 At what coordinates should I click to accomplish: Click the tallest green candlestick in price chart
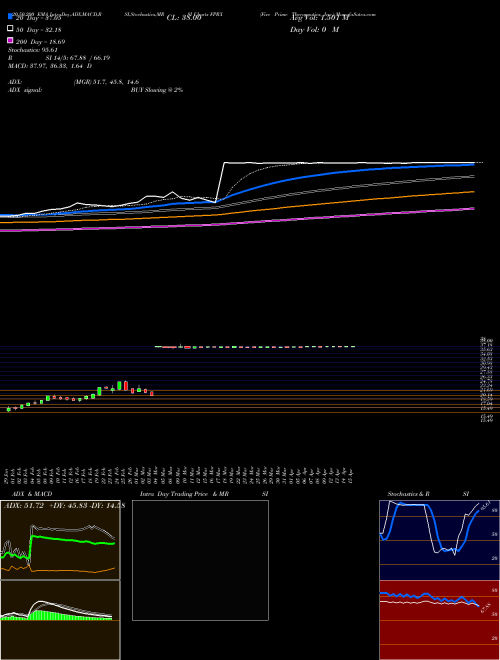click(120, 386)
